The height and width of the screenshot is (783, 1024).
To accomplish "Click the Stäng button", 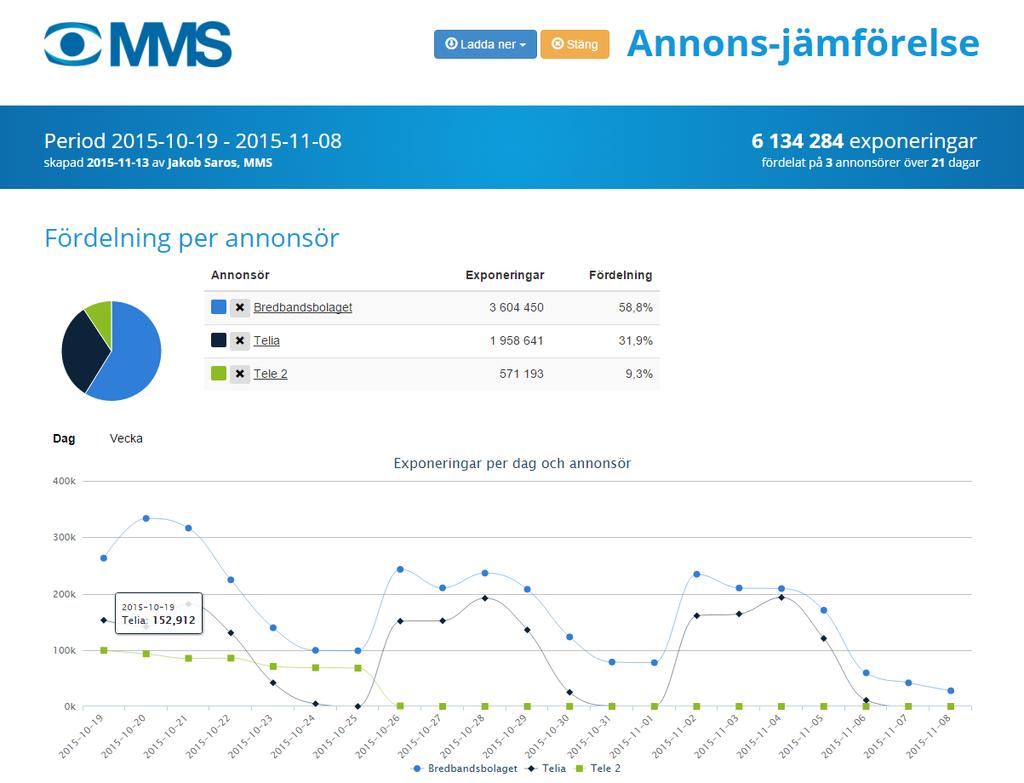I will 575,44.
